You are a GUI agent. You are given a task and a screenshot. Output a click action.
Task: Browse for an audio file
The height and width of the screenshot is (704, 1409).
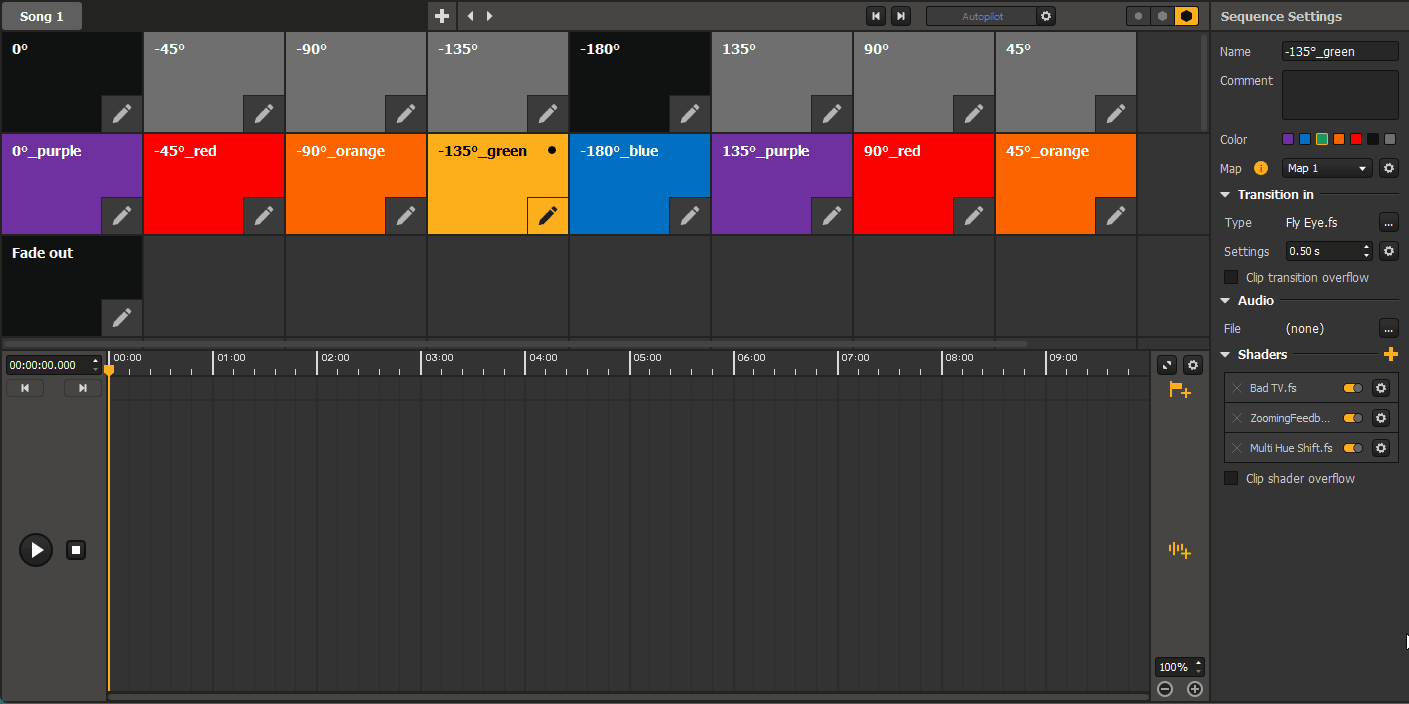[1389, 328]
